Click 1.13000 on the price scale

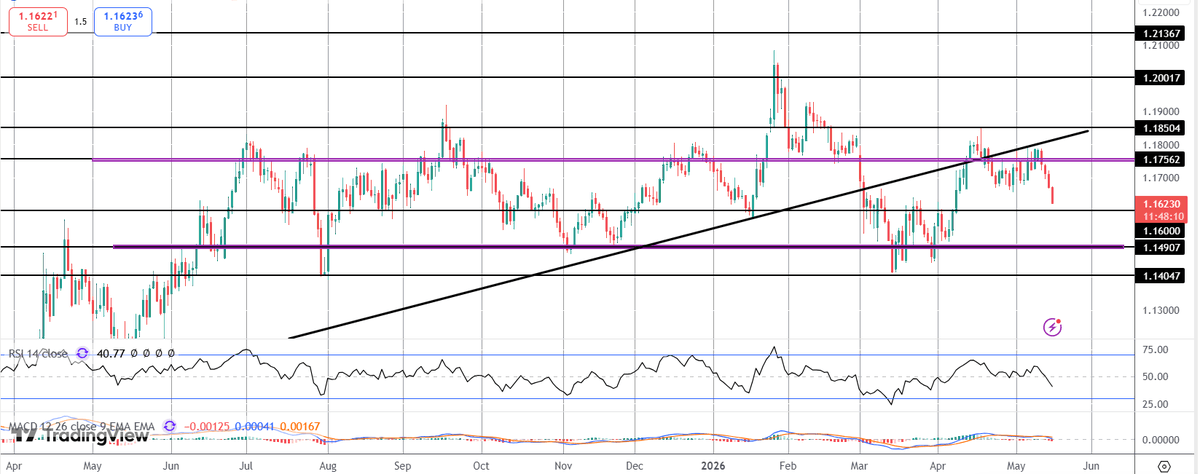[x=1163, y=310]
